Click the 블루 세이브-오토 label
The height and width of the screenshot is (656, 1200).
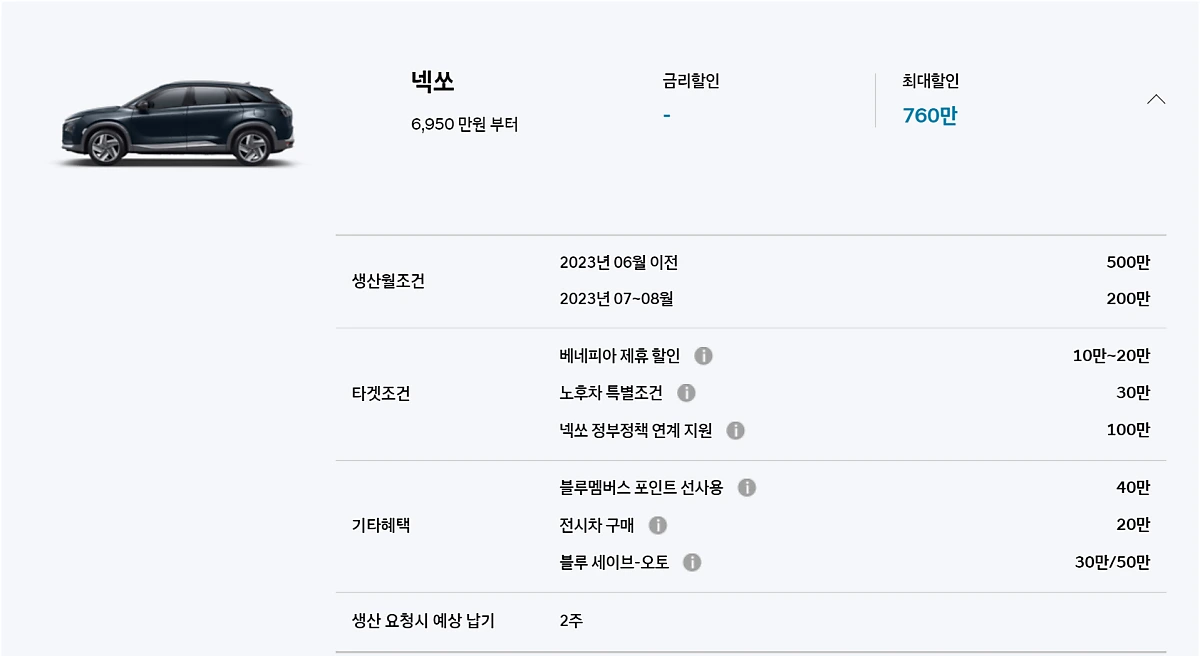point(614,562)
